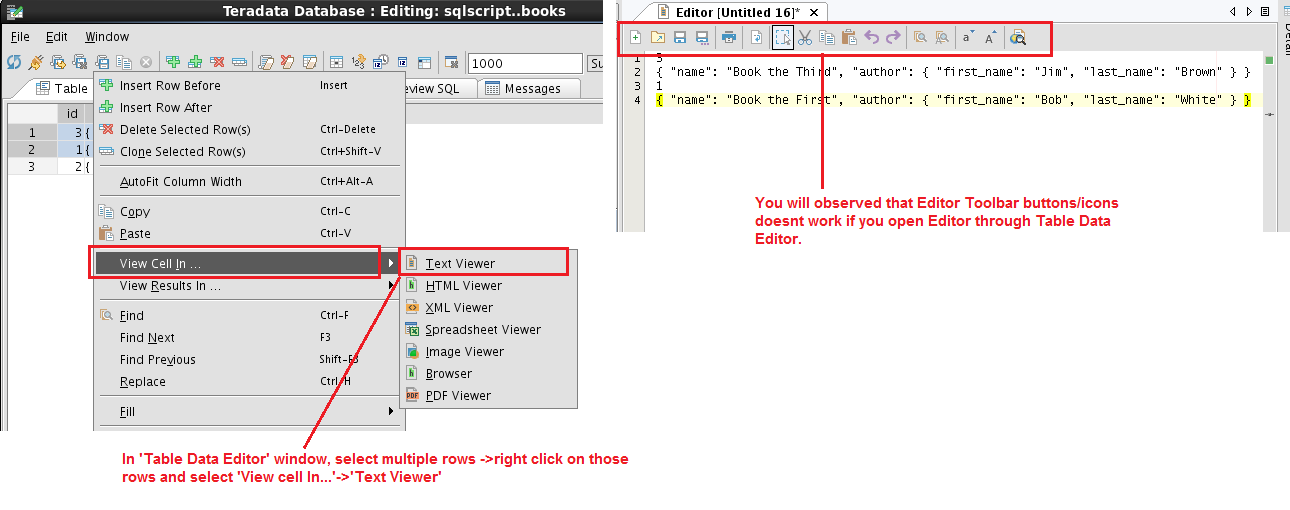Image resolution: width=1290 pixels, height=510 pixels.
Task: Choose Clone Selected Row(s) in context menu
Action: (249, 151)
